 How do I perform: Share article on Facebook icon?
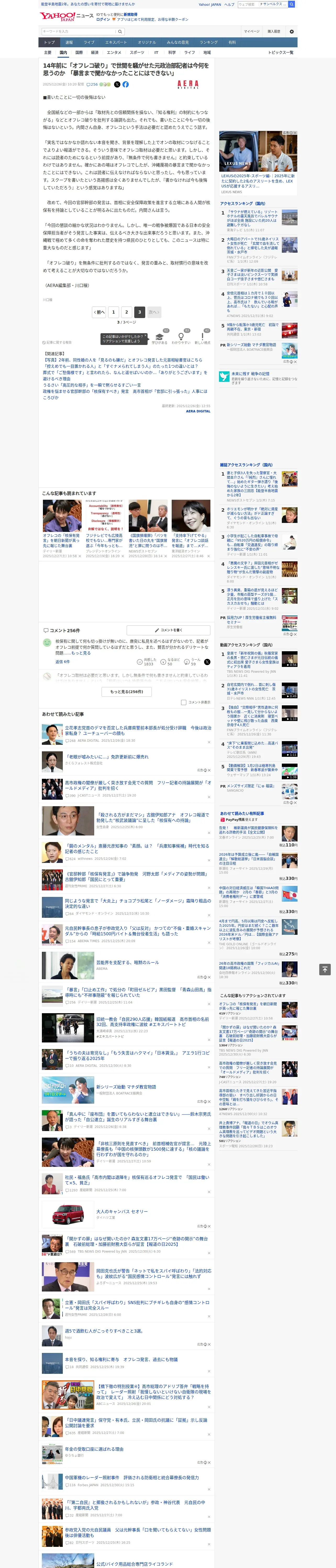coord(126,85)
